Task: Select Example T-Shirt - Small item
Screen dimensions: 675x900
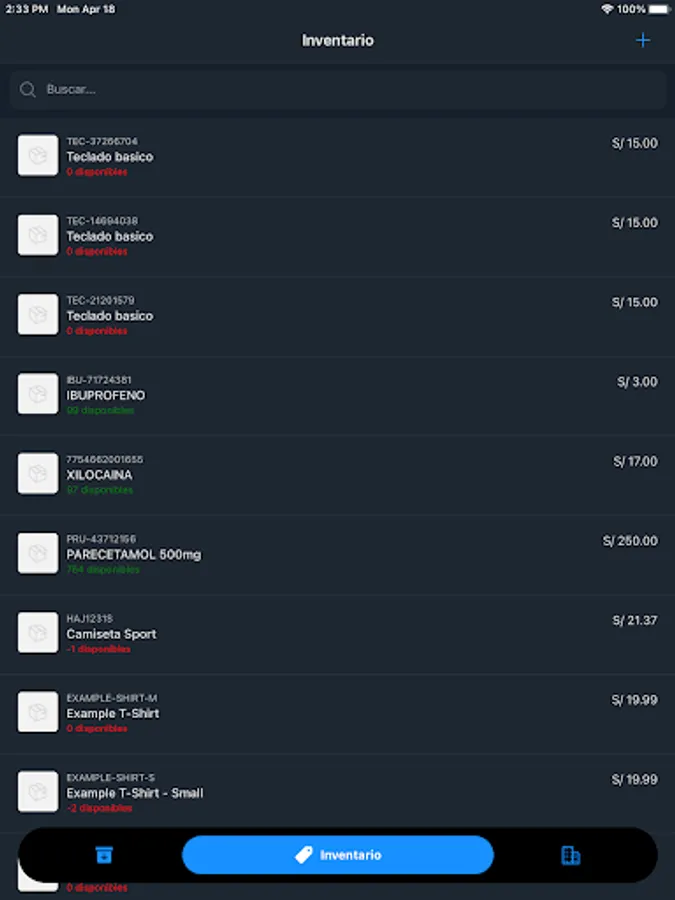Action: tap(135, 793)
